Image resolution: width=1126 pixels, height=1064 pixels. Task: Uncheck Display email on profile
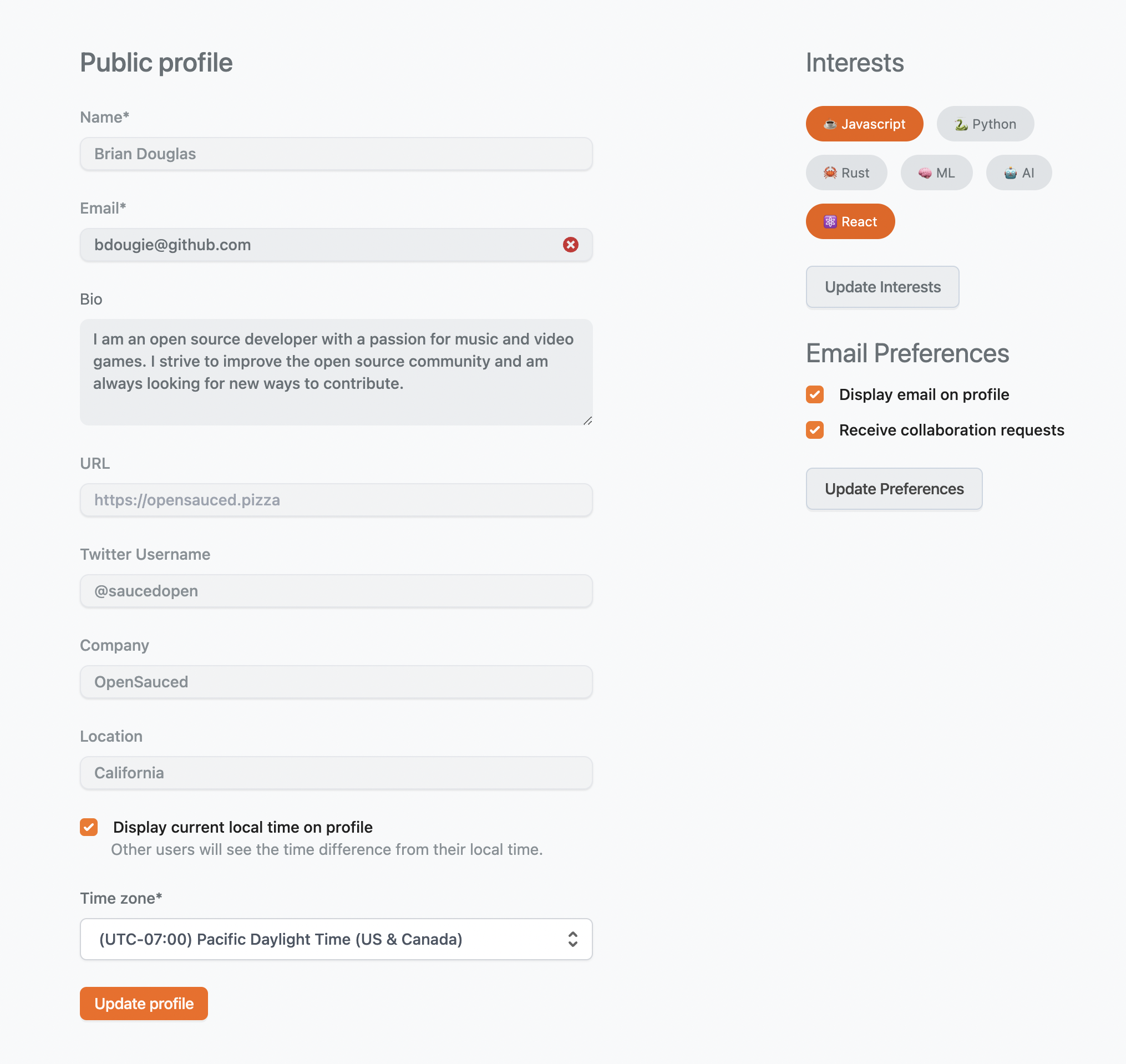point(815,394)
